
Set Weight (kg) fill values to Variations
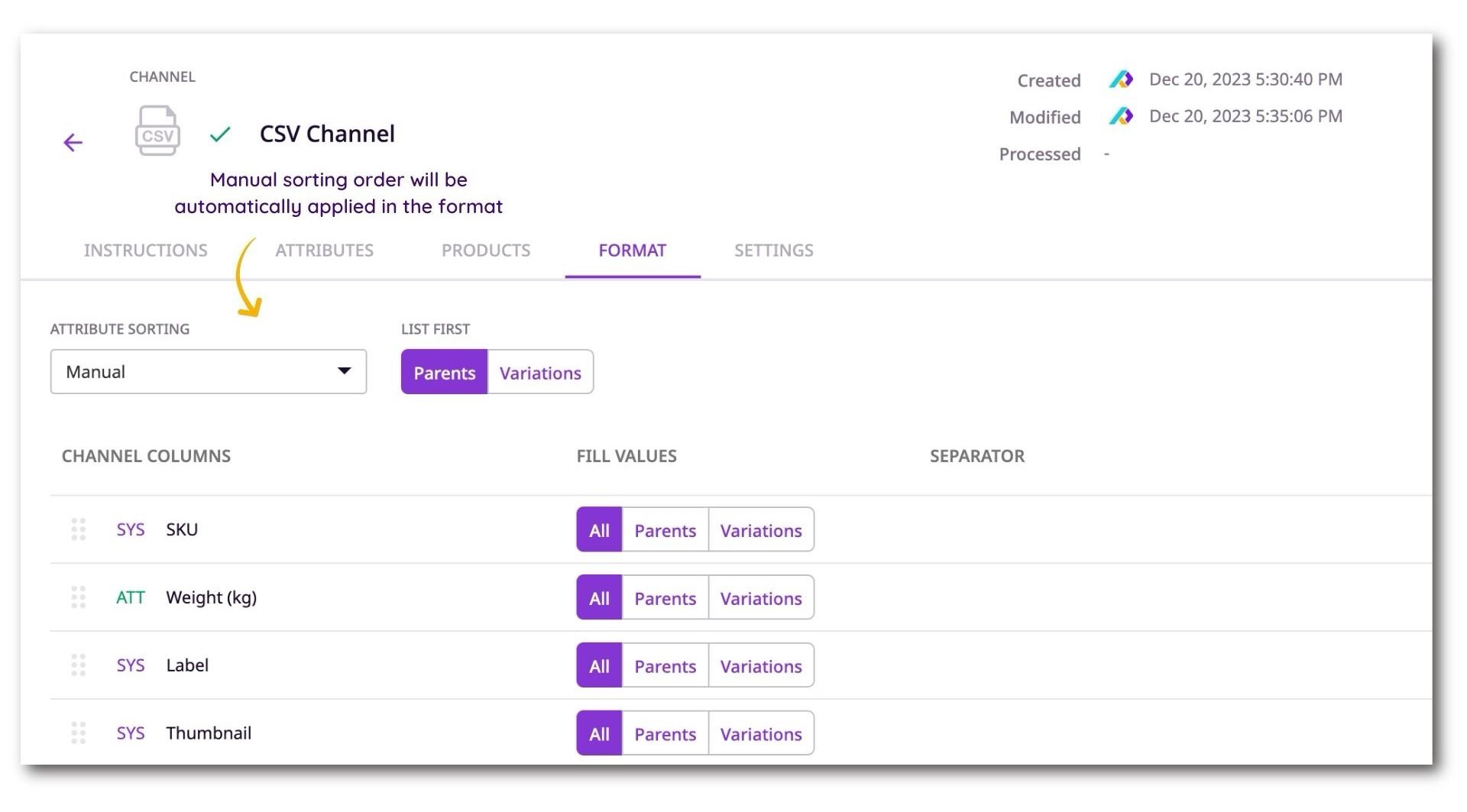(760, 598)
